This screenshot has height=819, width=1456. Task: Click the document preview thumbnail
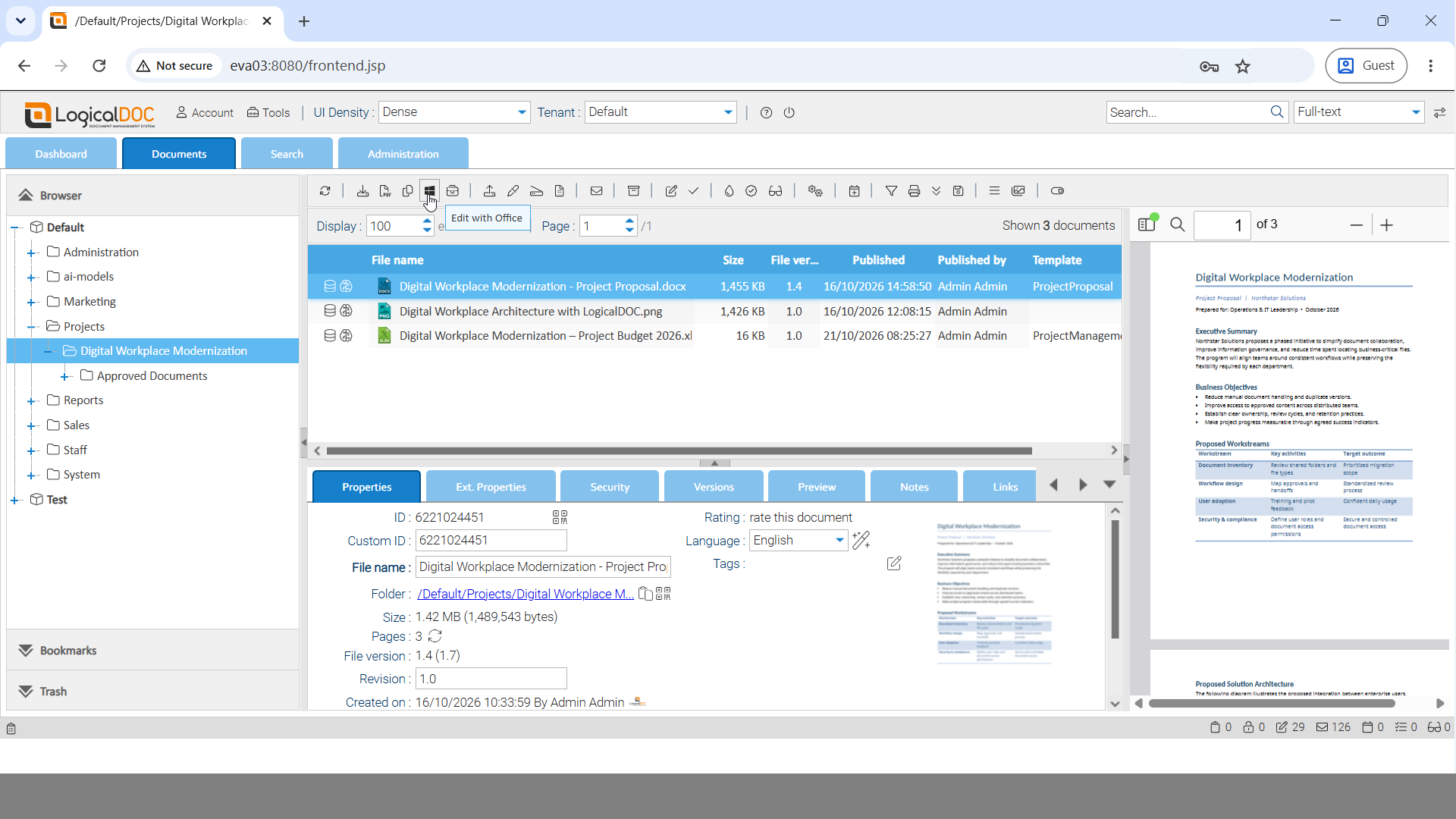click(x=993, y=592)
